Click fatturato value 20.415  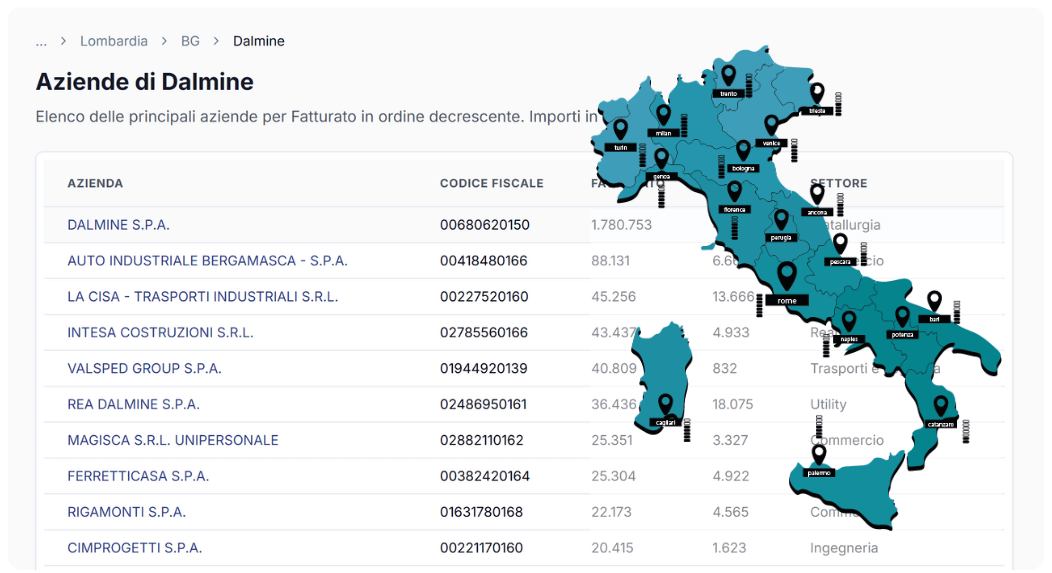612,548
